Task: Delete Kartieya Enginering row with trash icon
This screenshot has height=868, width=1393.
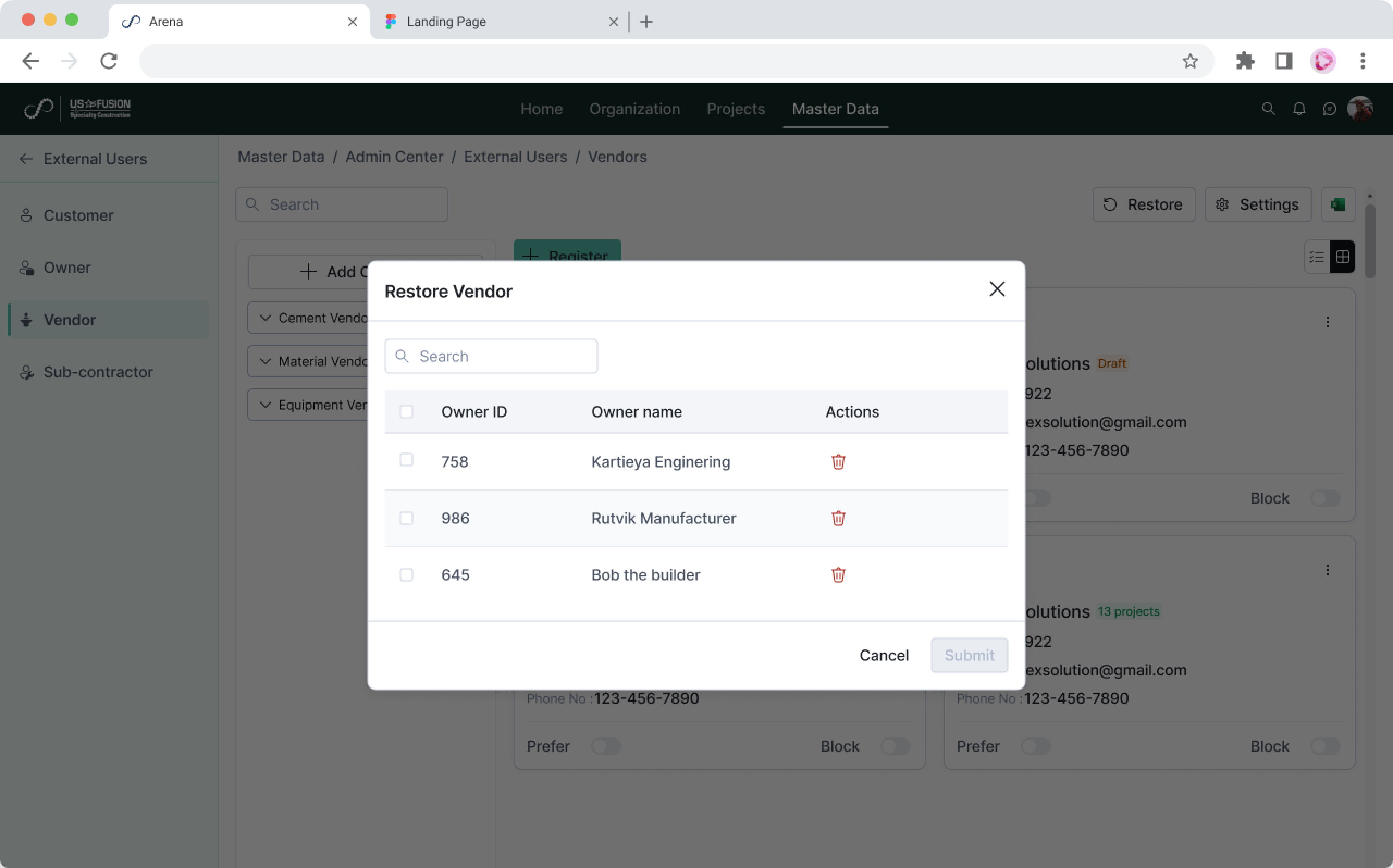Action: click(838, 462)
